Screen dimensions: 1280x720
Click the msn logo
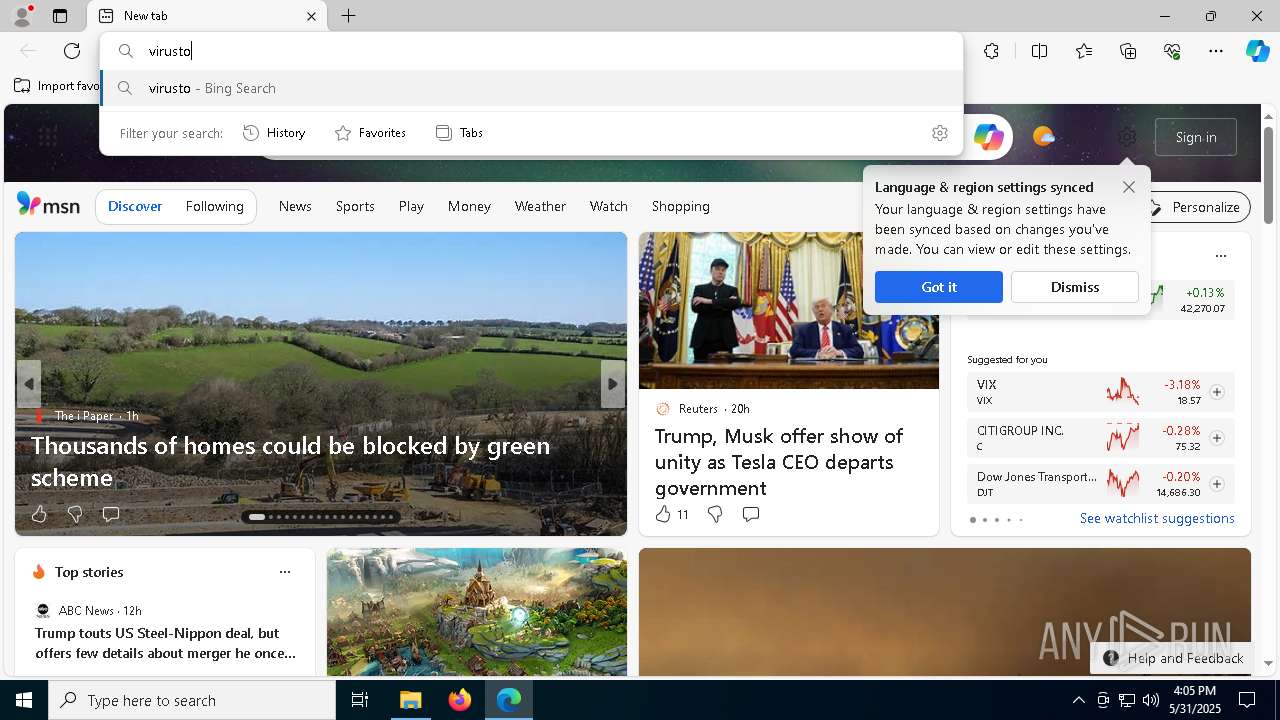pyautogui.click(x=48, y=205)
